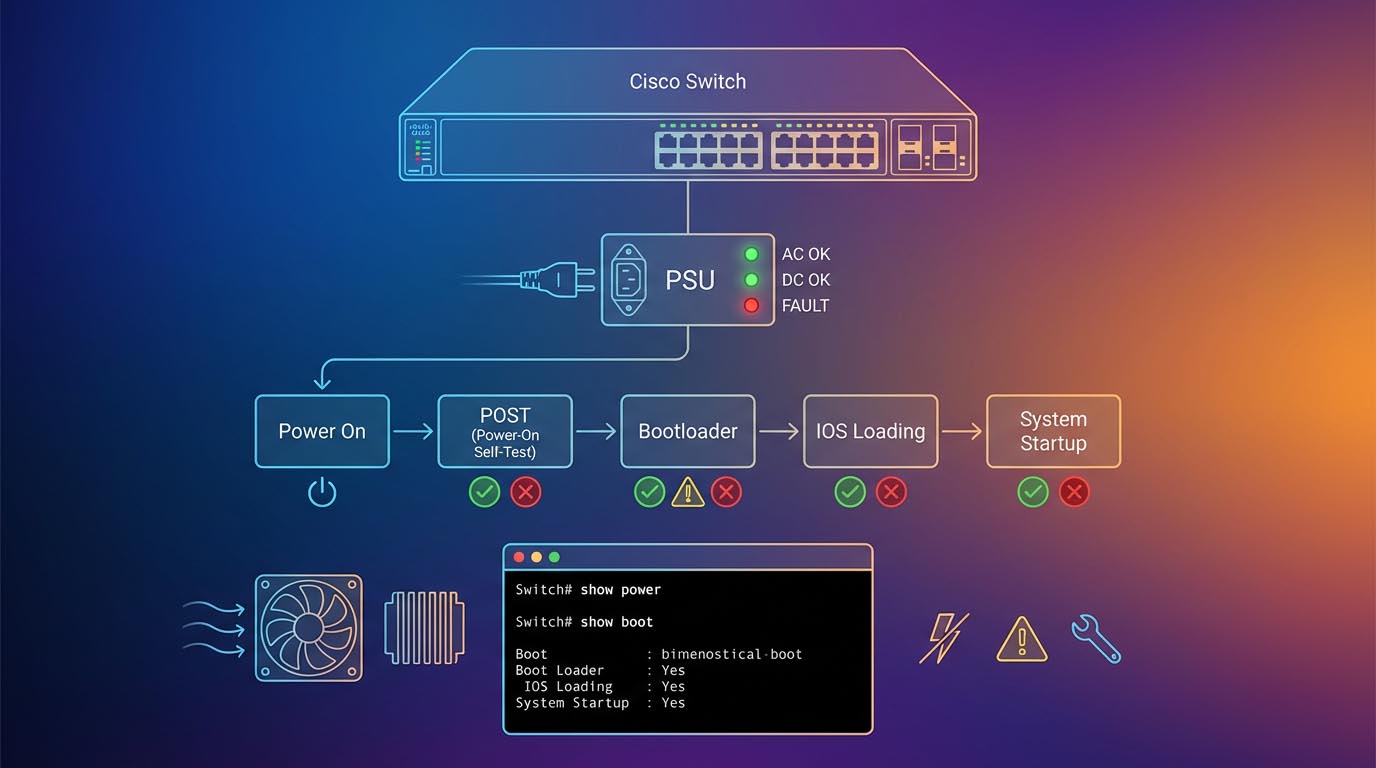Click the red FAULT indicator light
This screenshot has height=768, width=1376.
(752, 306)
